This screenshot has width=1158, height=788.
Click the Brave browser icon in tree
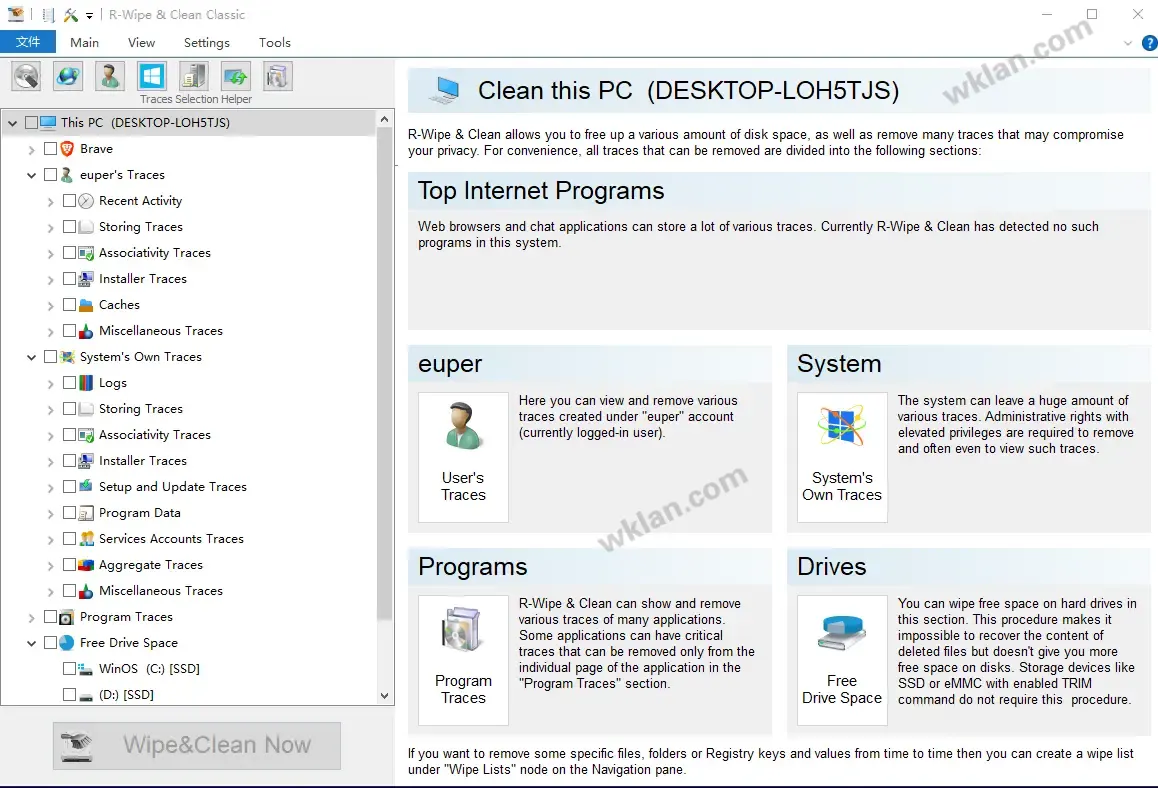coord(67,148)
